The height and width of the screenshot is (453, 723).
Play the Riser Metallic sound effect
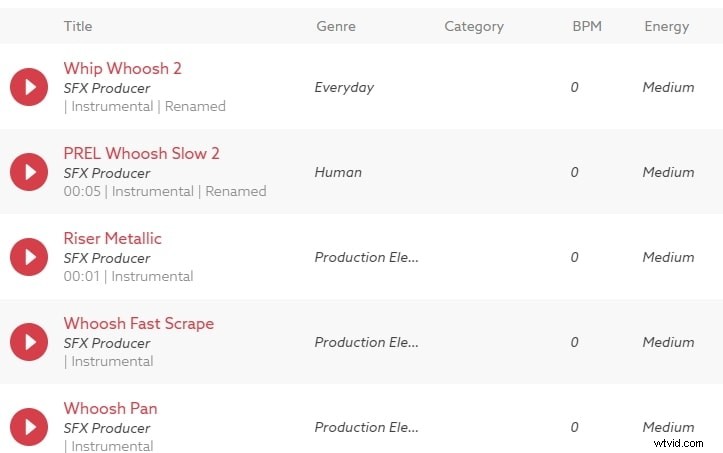pos(29,257)
